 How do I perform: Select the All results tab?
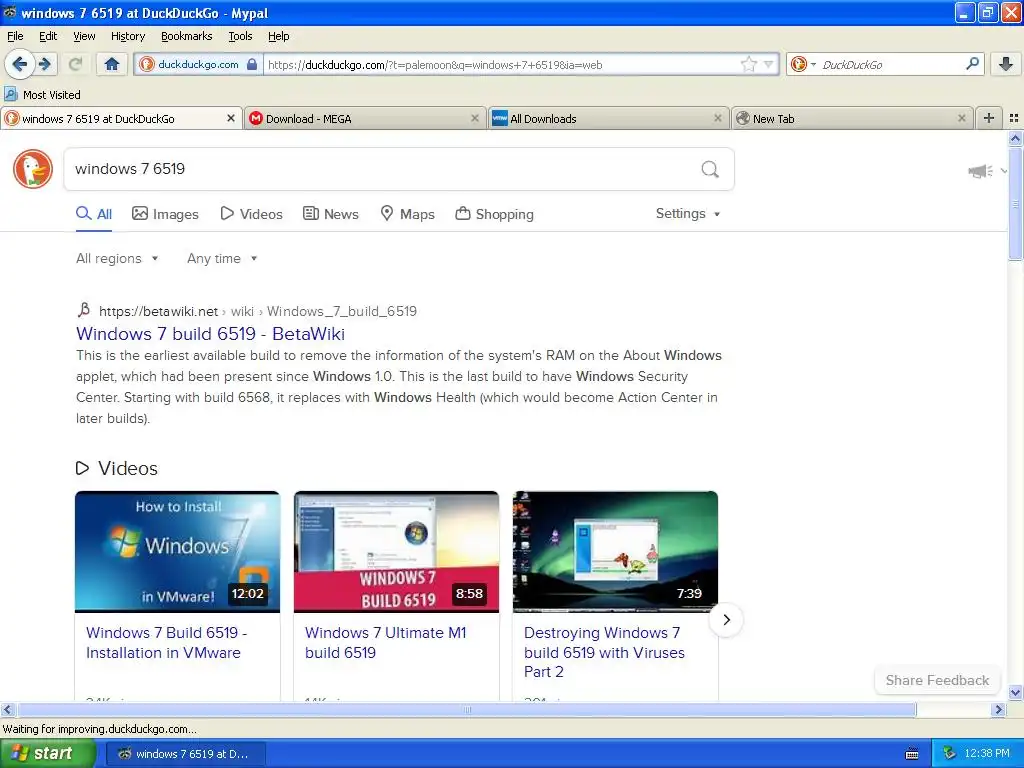click(x=94, y=214)
